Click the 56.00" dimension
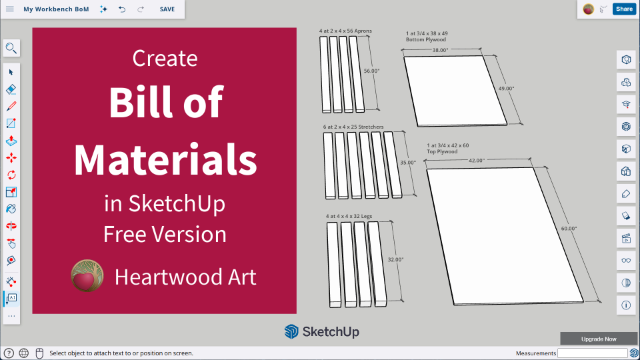 tap(371, 71)
